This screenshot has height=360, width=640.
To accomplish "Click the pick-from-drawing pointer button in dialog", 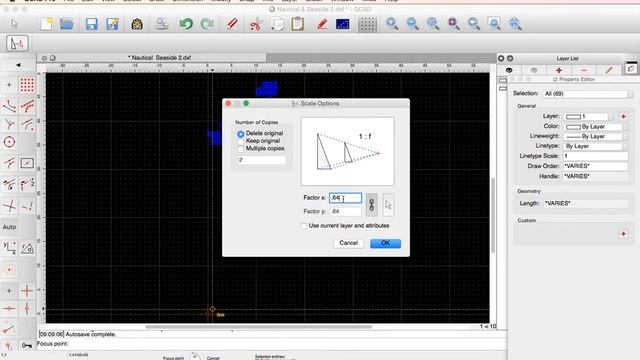I will [x=388, y=204].
